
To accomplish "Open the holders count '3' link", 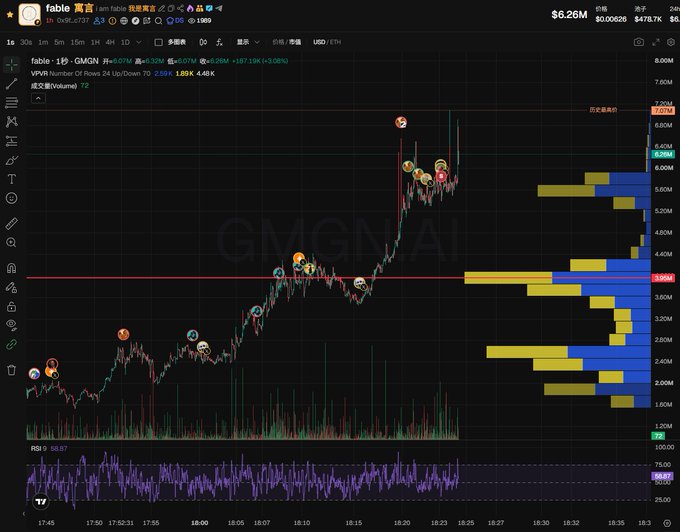I will click(x=99, y=20).
